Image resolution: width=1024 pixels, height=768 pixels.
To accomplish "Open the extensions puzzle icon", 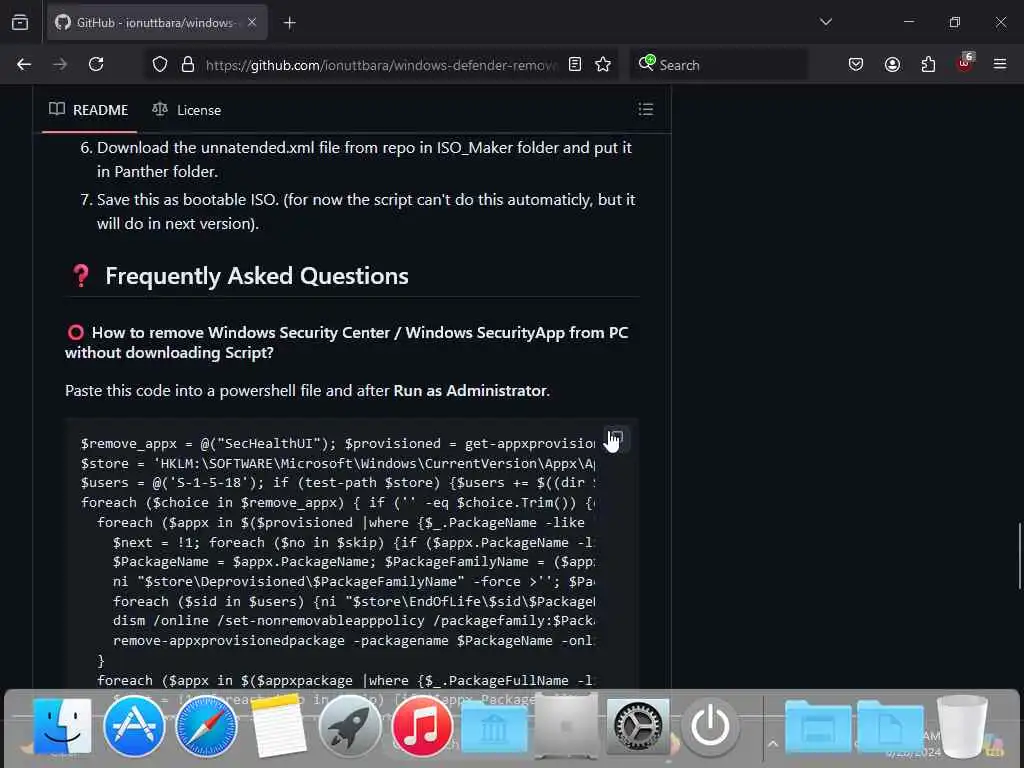I will point(928,65).
